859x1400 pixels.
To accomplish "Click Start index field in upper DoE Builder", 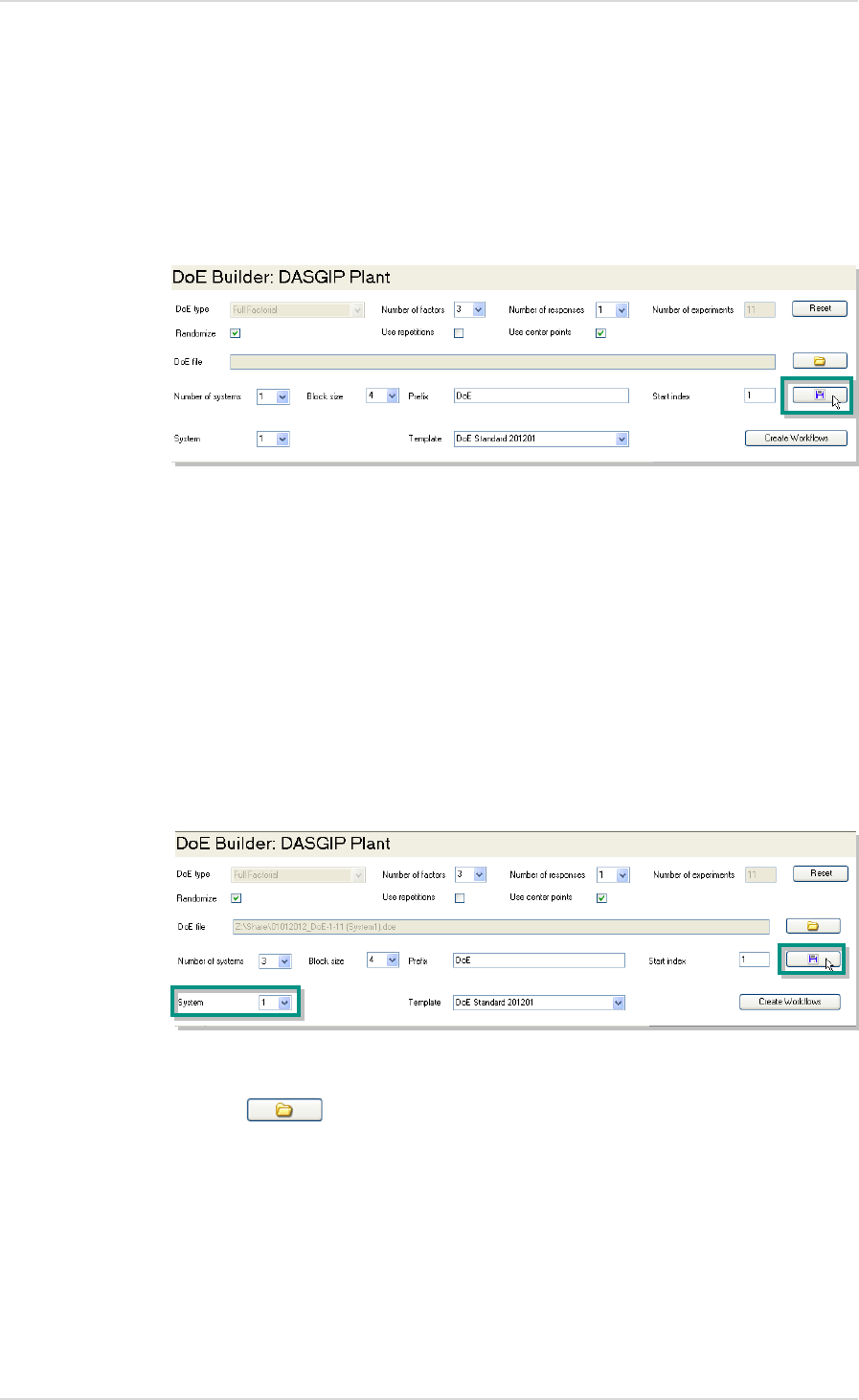I will tap(759, 395).
